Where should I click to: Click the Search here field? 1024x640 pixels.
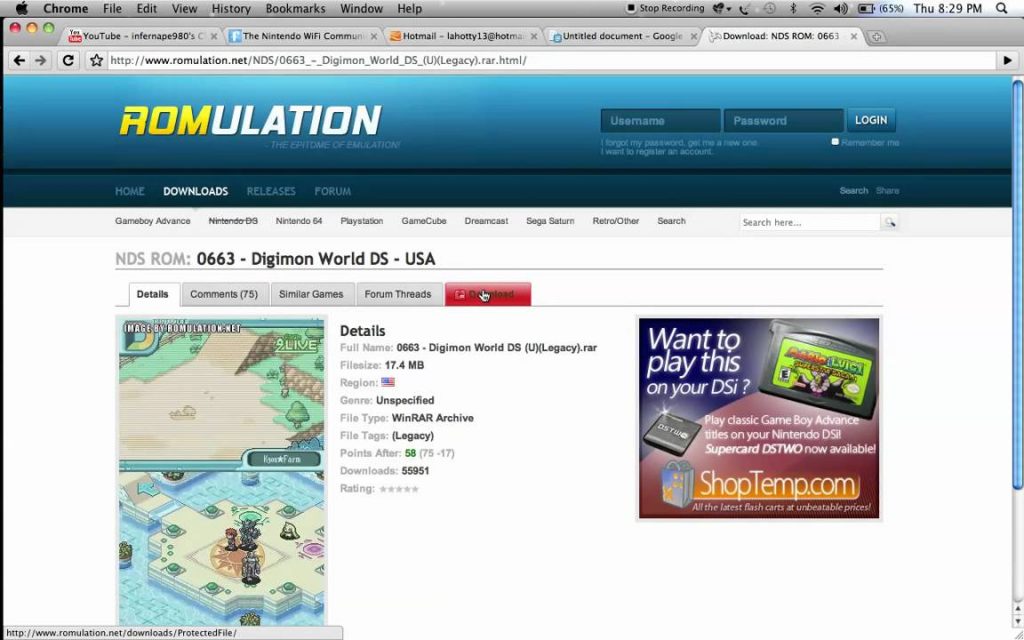pos(810,222)
